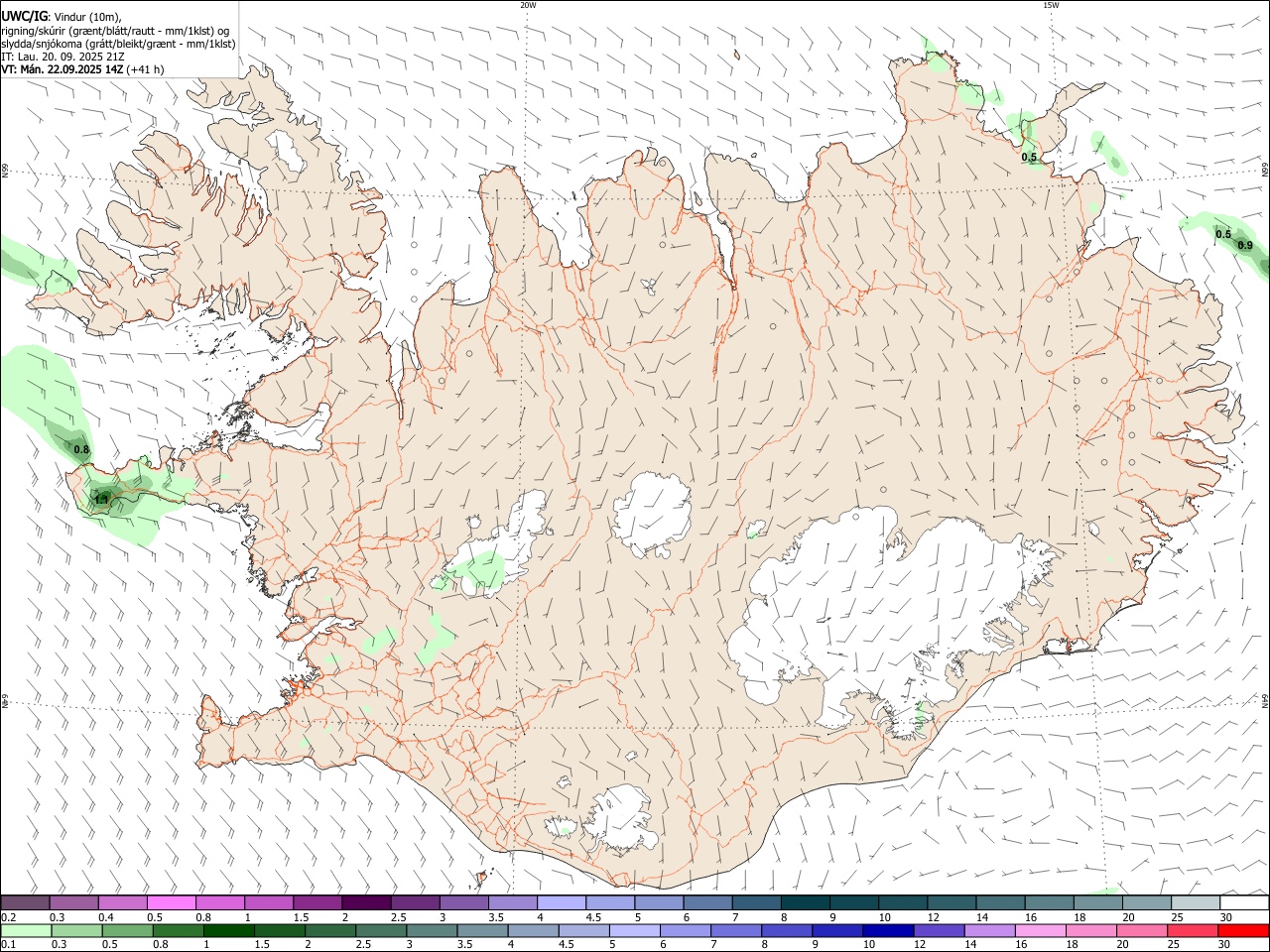Click the '(+41 h)' forecast offset text

(x=145, y=69)
